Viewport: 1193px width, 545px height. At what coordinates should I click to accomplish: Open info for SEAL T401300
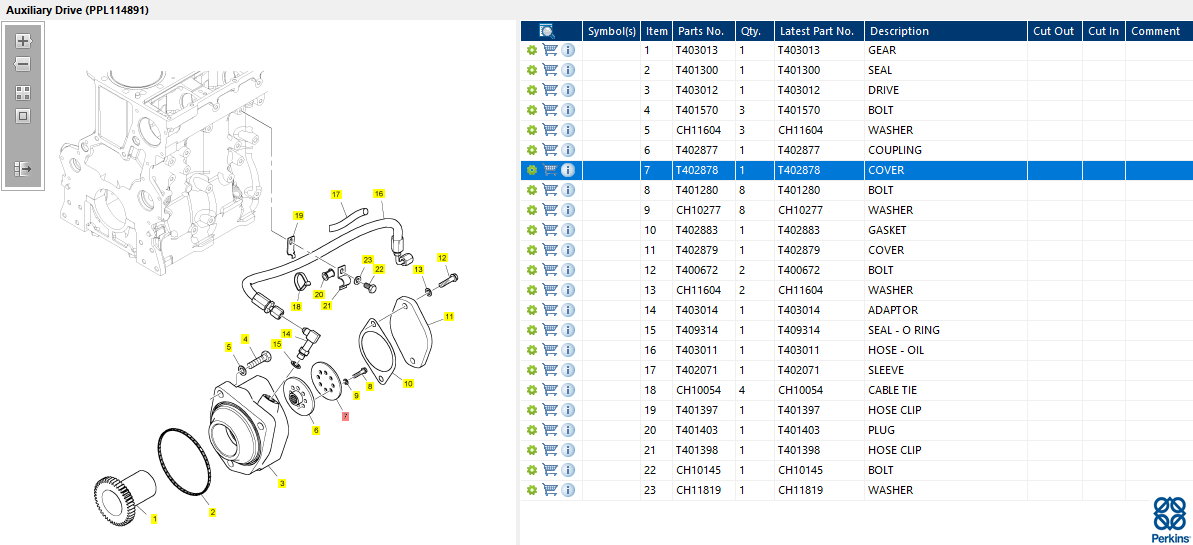[568, 70]
